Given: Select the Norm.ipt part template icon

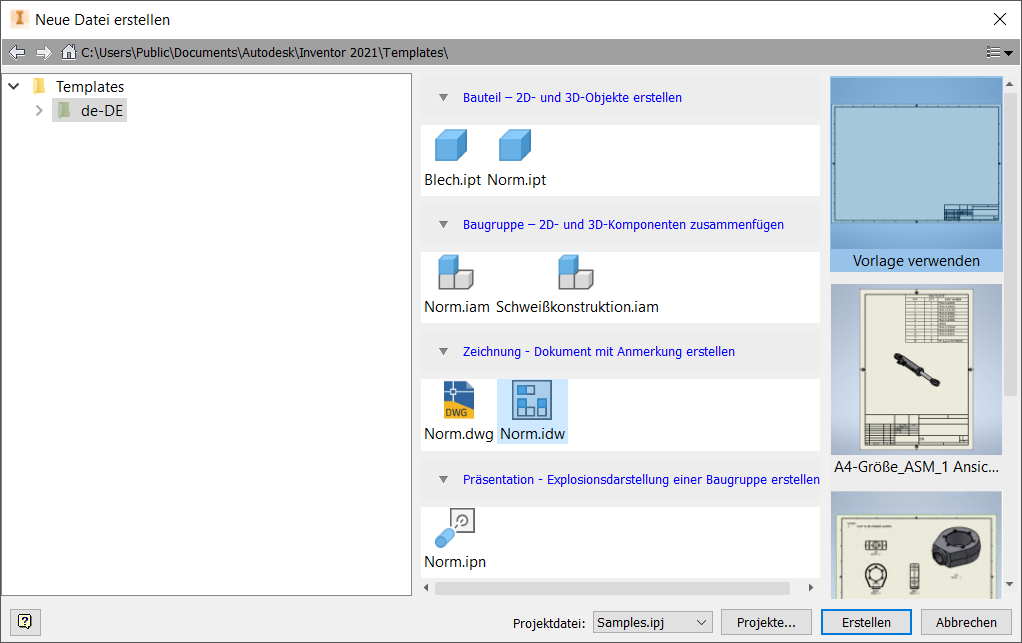Looking at the screenshot, I should coord(515,145).
